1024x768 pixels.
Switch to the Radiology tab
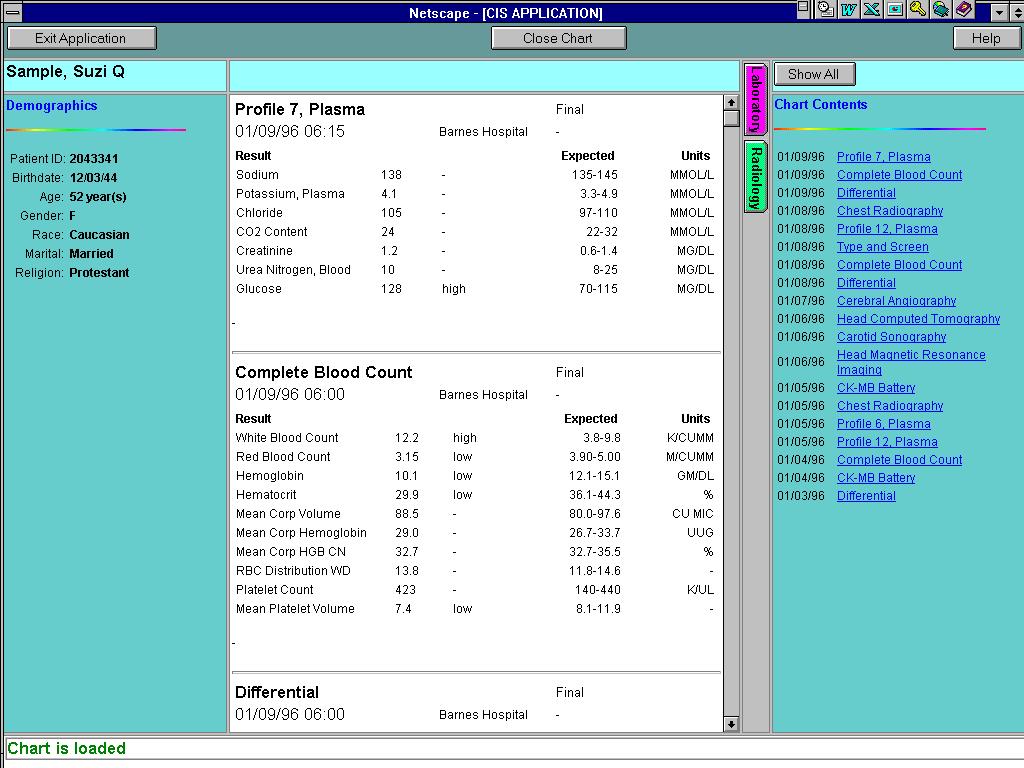pos(755,177)
